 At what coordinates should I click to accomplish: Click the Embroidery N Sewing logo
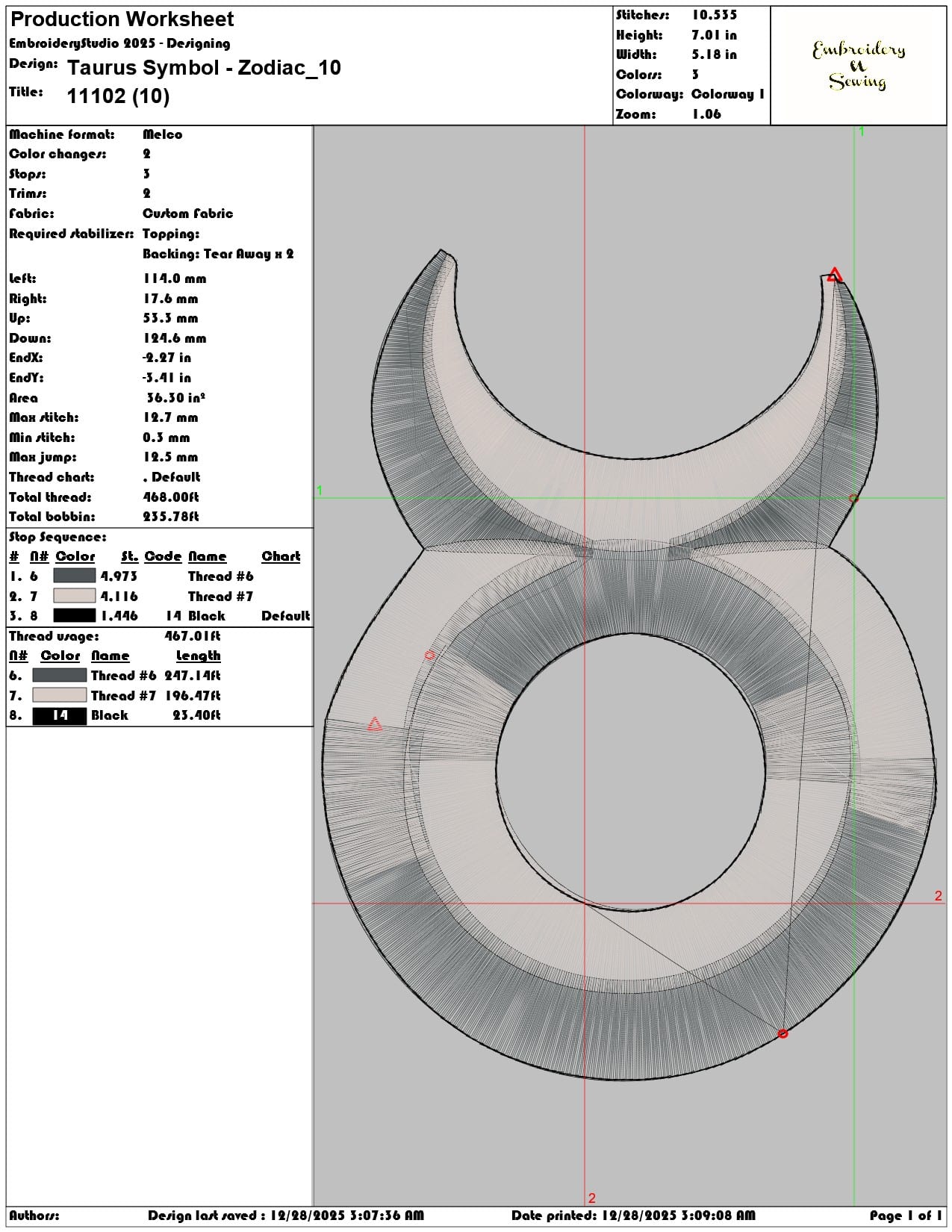pyautogui.click(x=859, y=66)
